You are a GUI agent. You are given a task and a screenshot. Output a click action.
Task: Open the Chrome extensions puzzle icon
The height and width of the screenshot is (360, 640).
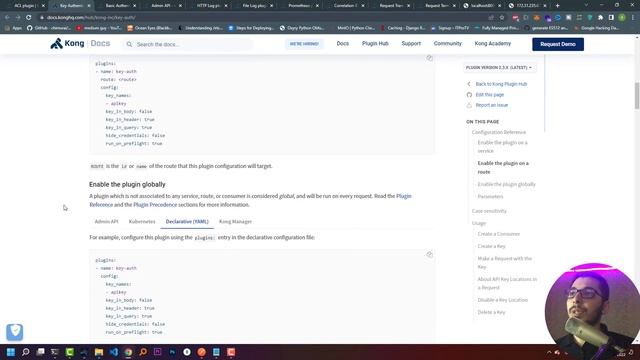[600, 18]
